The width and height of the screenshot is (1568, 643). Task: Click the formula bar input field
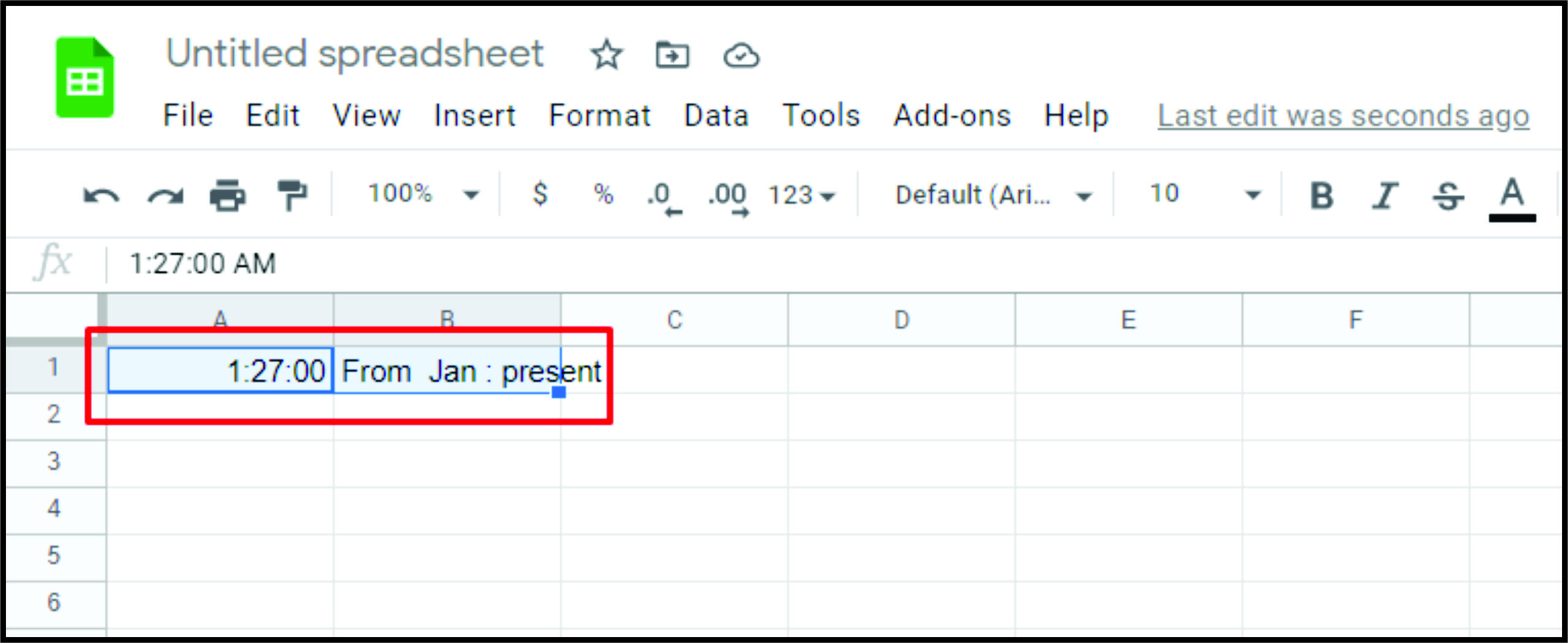(x=796, y=264)
